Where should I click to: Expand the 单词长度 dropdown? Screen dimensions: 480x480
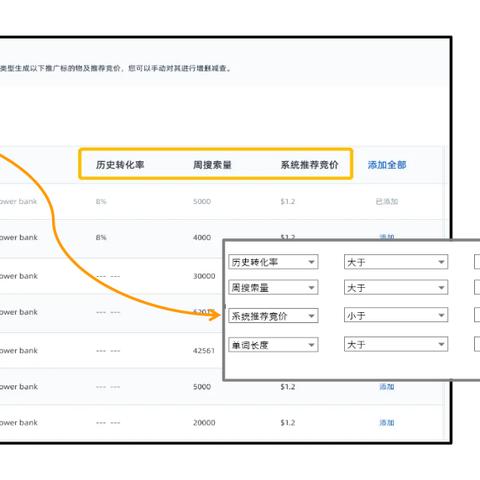[x=273, y=344]
